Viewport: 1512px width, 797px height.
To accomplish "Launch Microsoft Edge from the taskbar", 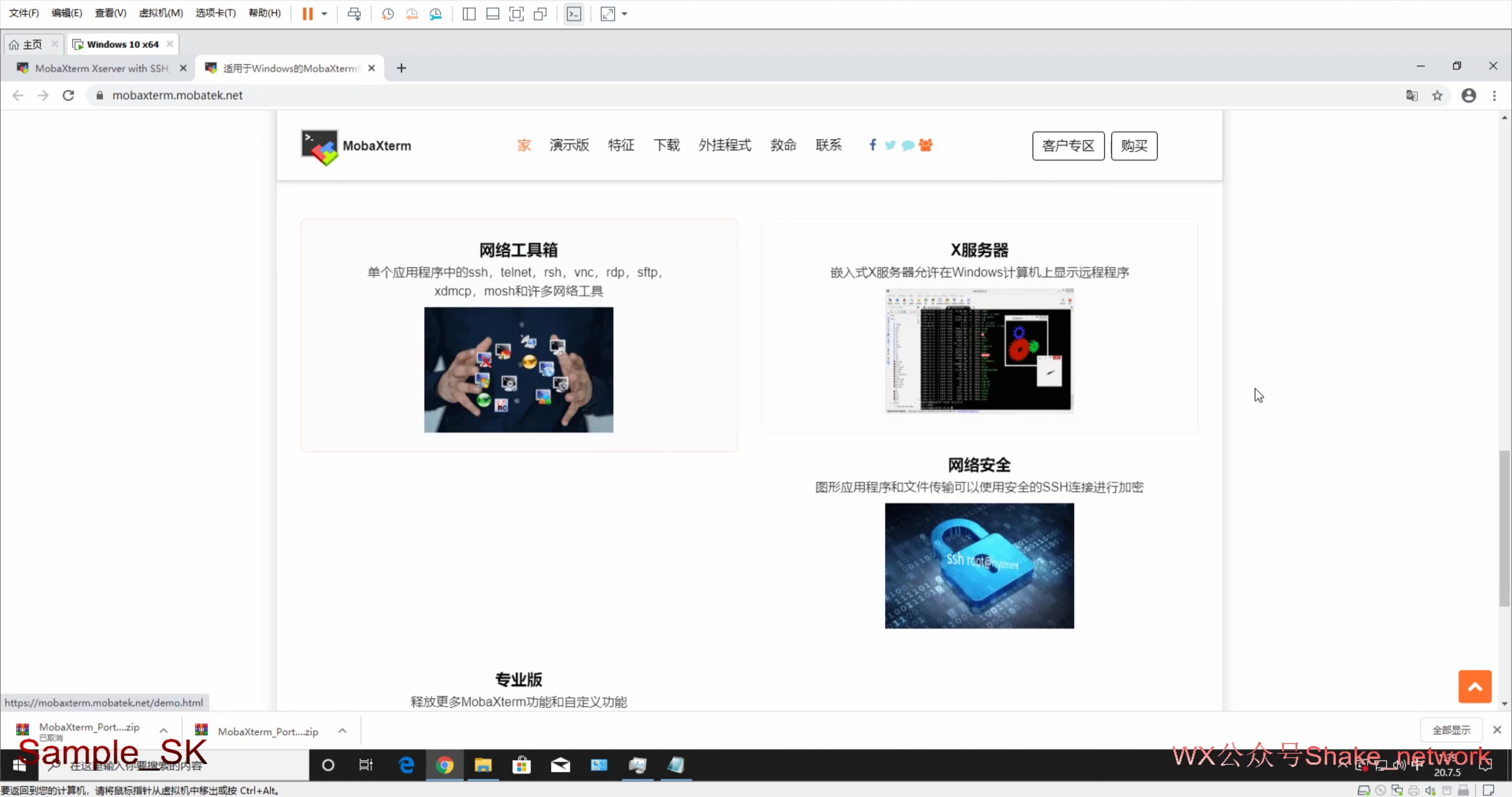I will 406,765.
